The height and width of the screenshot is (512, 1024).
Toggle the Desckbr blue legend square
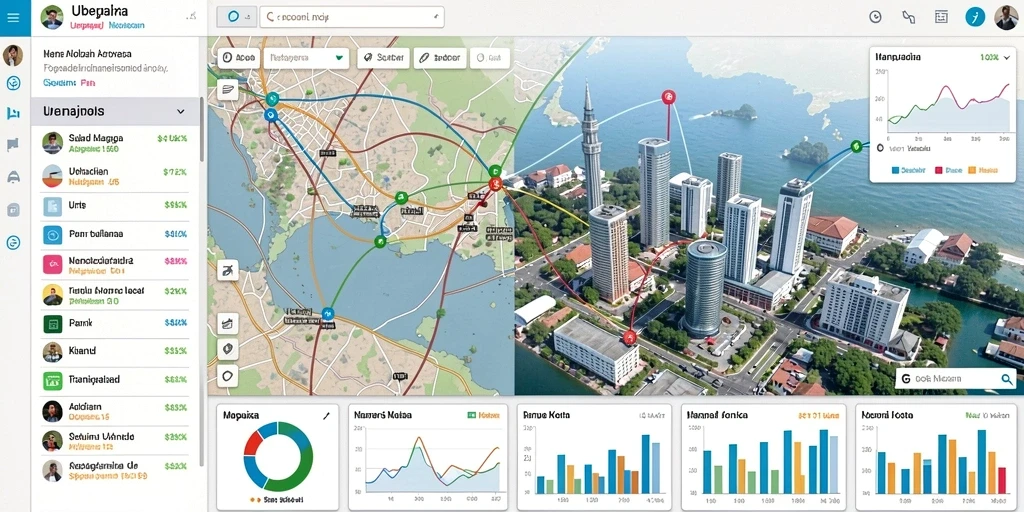pos(895,170)
